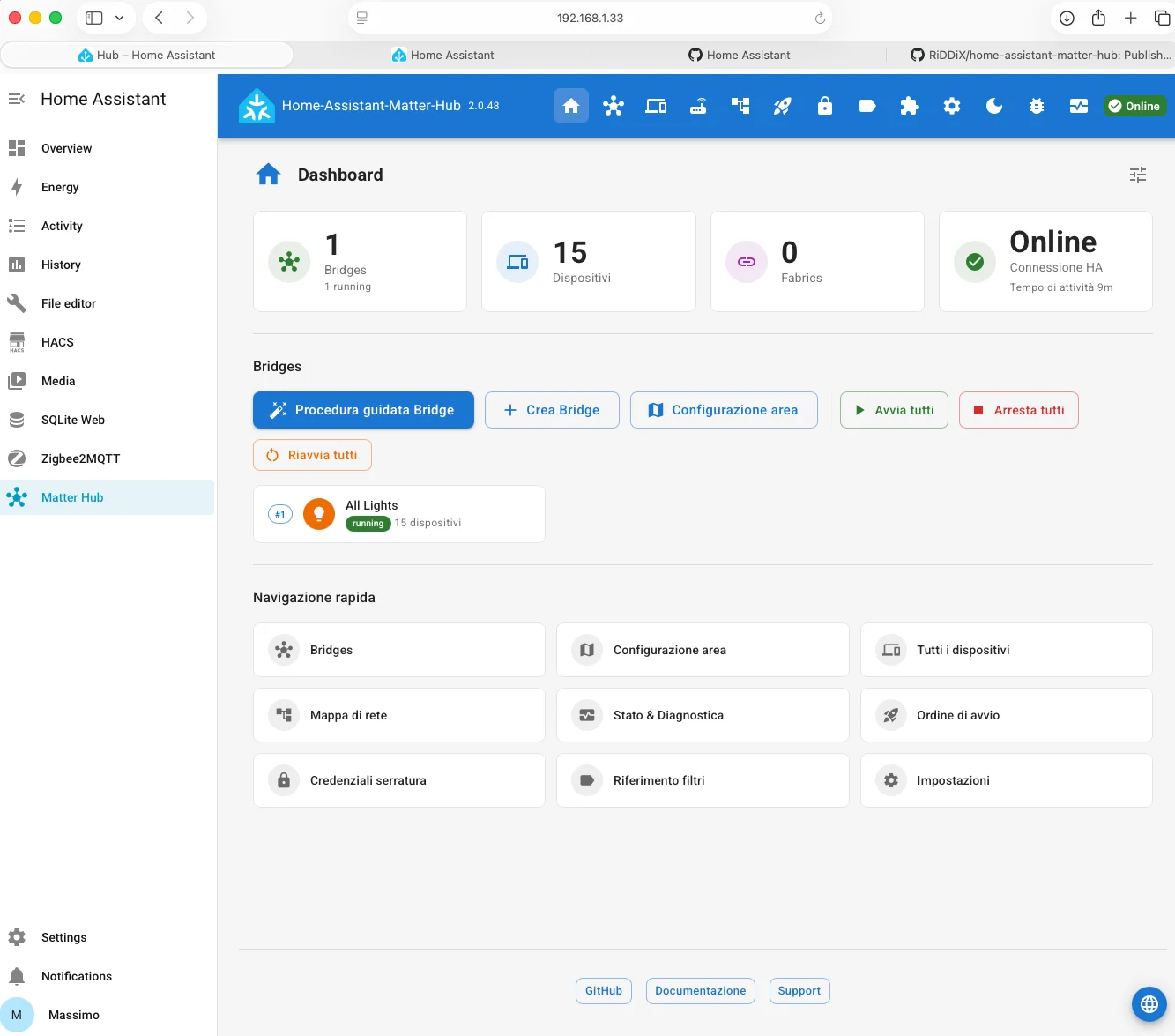This screenshot has width=1175, height=1036.
Task: Open filter reference label icon in toolbar
Action: [x=867, y=106]
